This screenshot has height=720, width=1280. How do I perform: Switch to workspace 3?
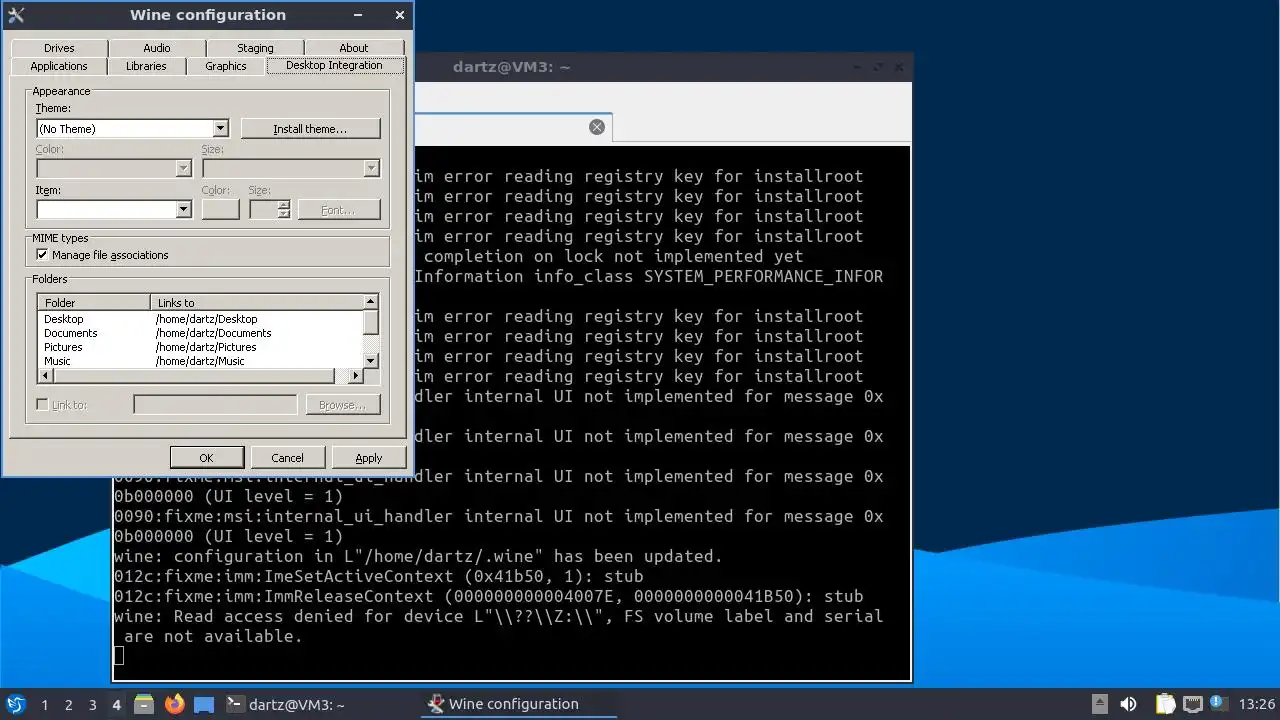[92, 705]
